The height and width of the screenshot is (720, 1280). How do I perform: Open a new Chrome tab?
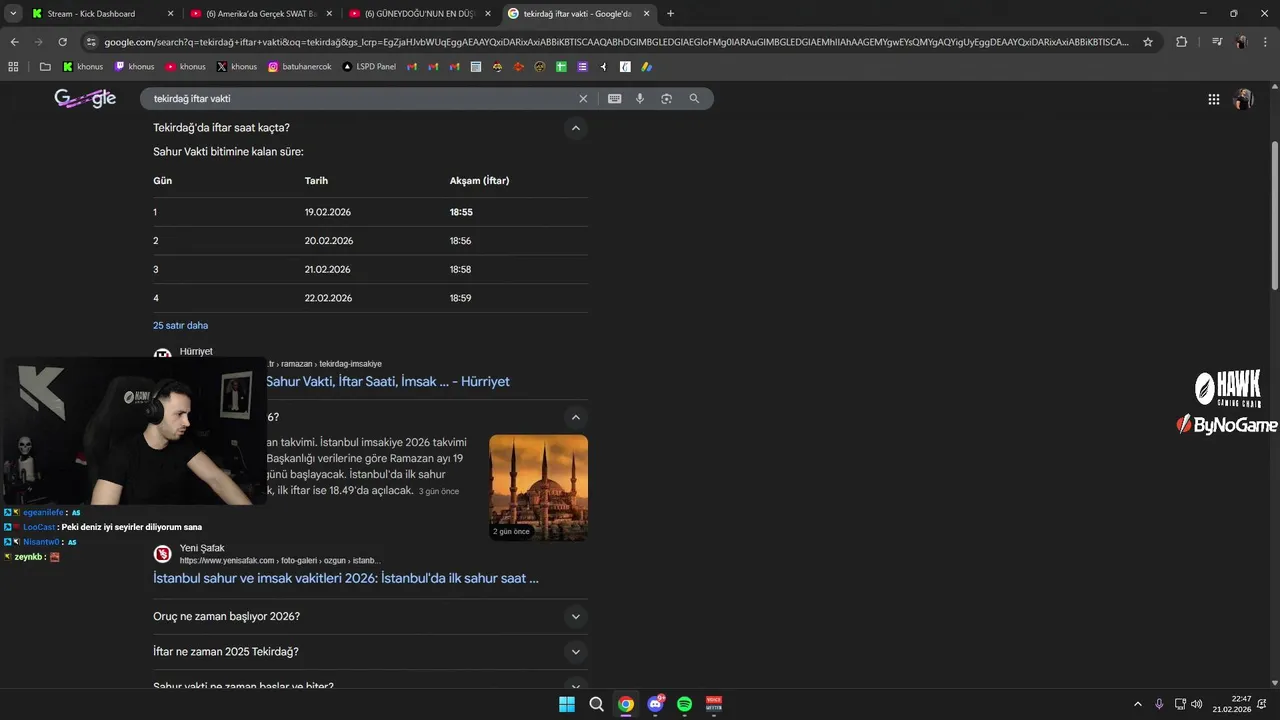pos(670,14)
